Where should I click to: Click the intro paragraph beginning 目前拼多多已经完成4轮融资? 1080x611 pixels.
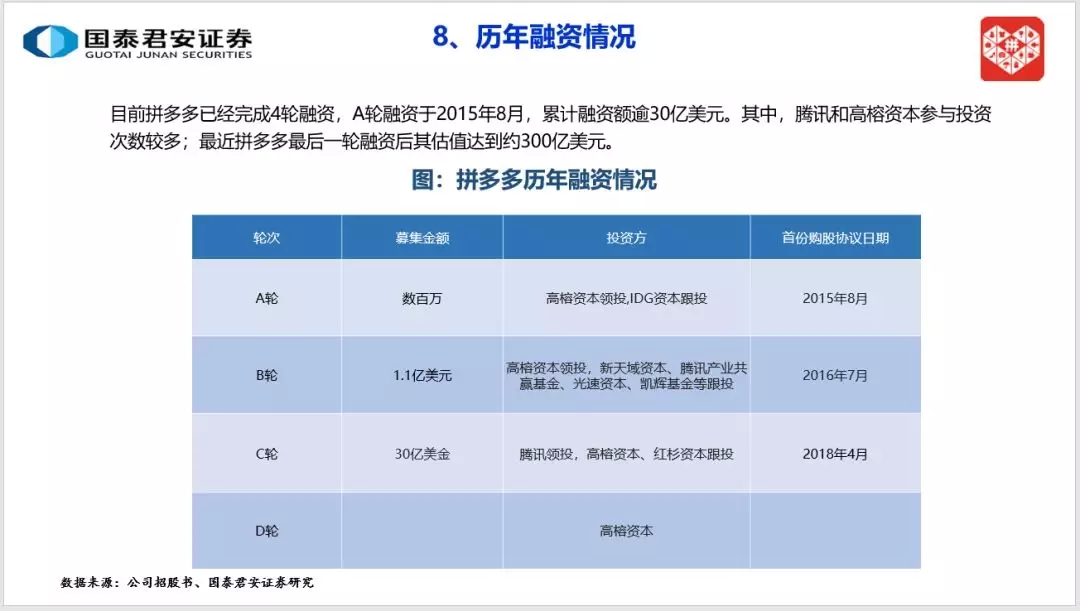(x=550, y=127)
